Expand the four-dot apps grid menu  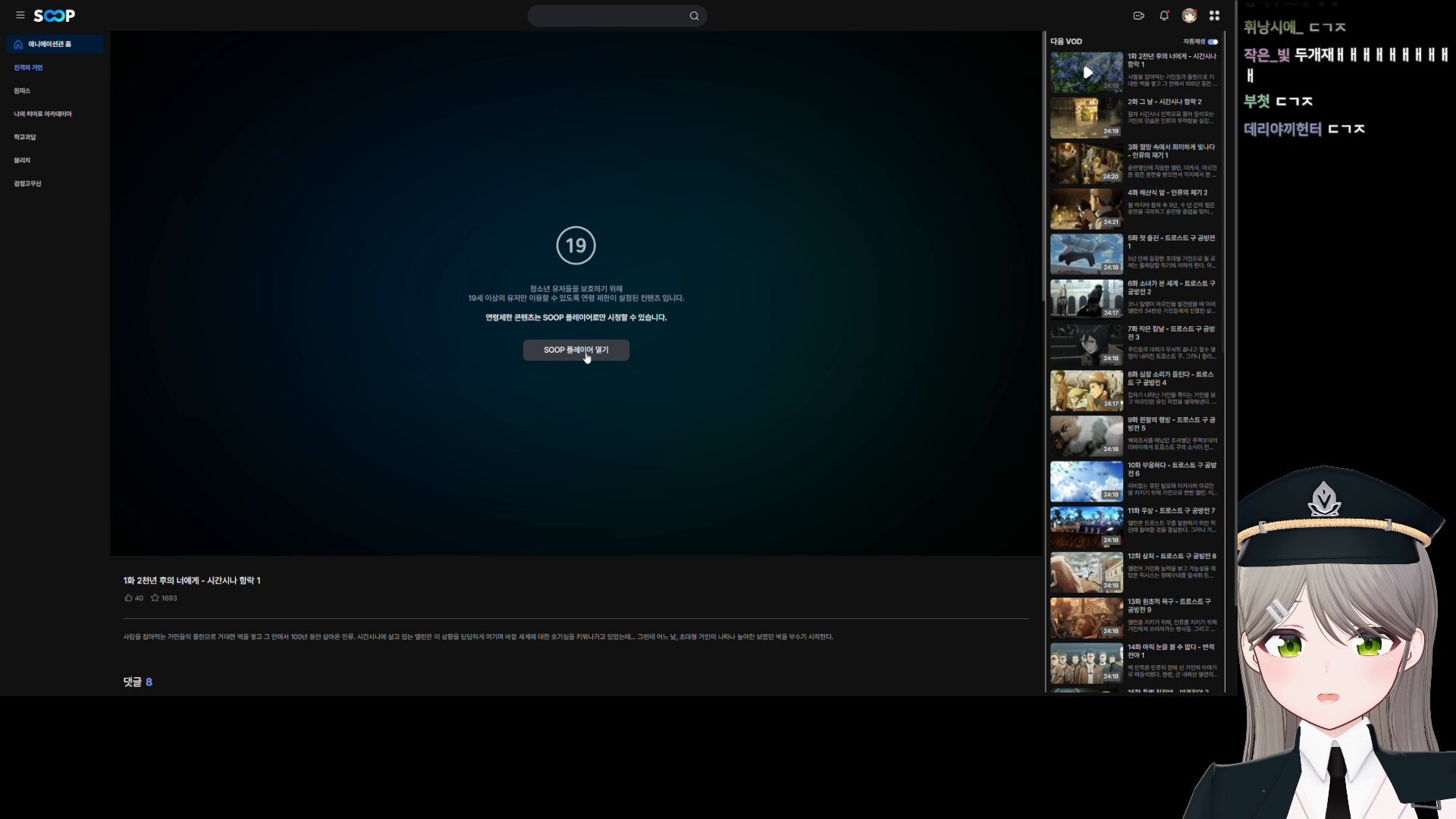pyautogui.click(x=1214, y=15)
